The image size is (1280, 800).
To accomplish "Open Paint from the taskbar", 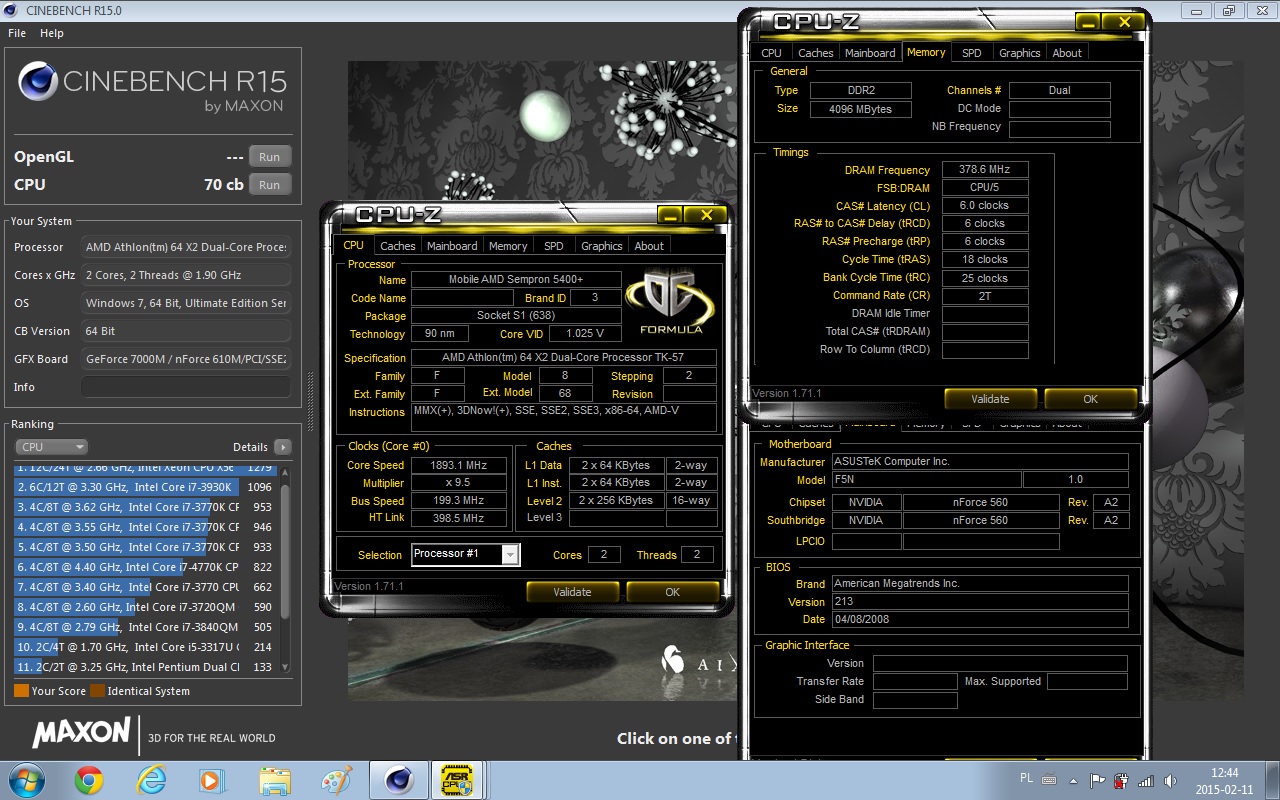I will click(336, 780).
